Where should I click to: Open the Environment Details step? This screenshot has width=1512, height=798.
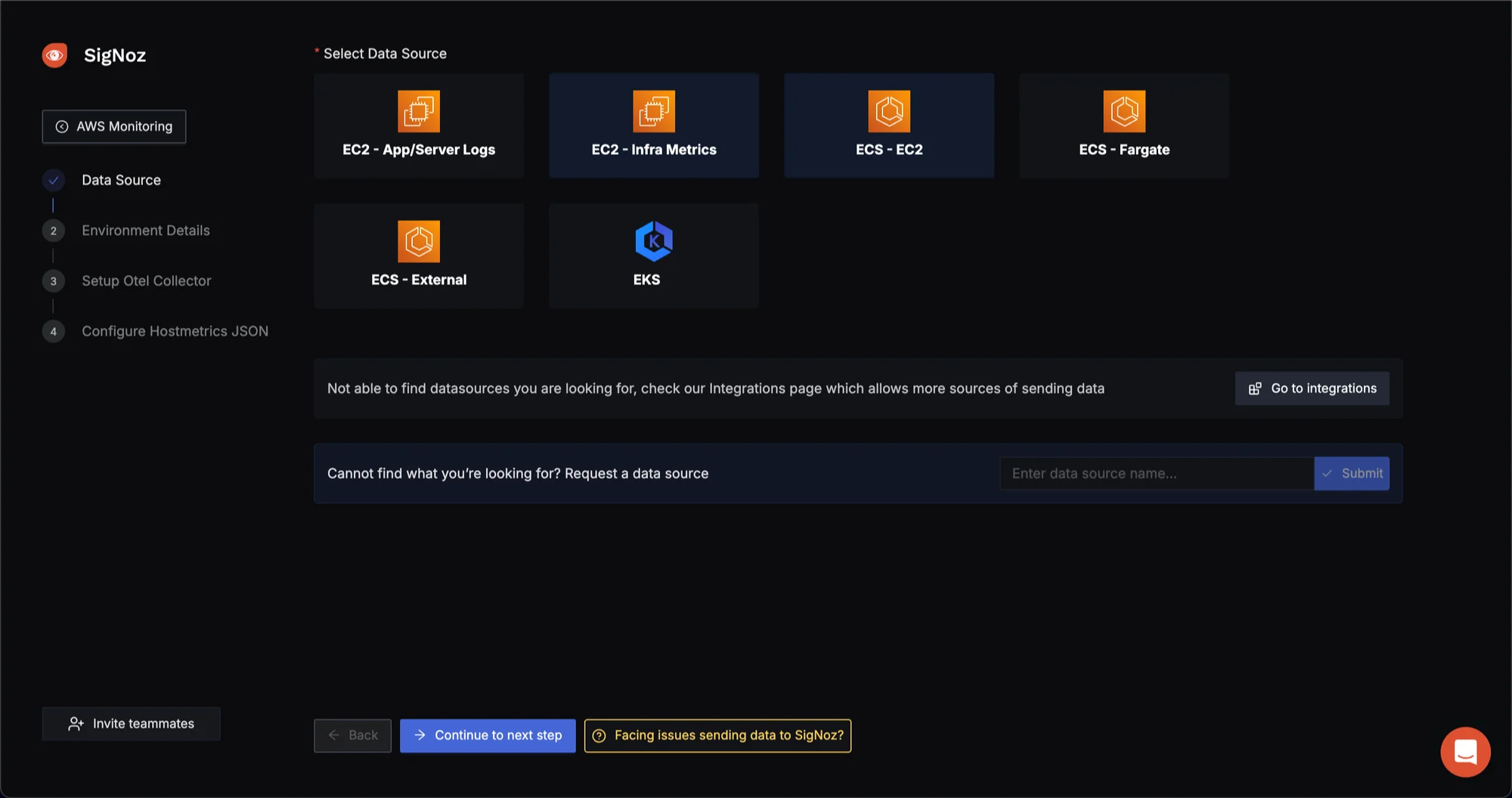[146, 230]
